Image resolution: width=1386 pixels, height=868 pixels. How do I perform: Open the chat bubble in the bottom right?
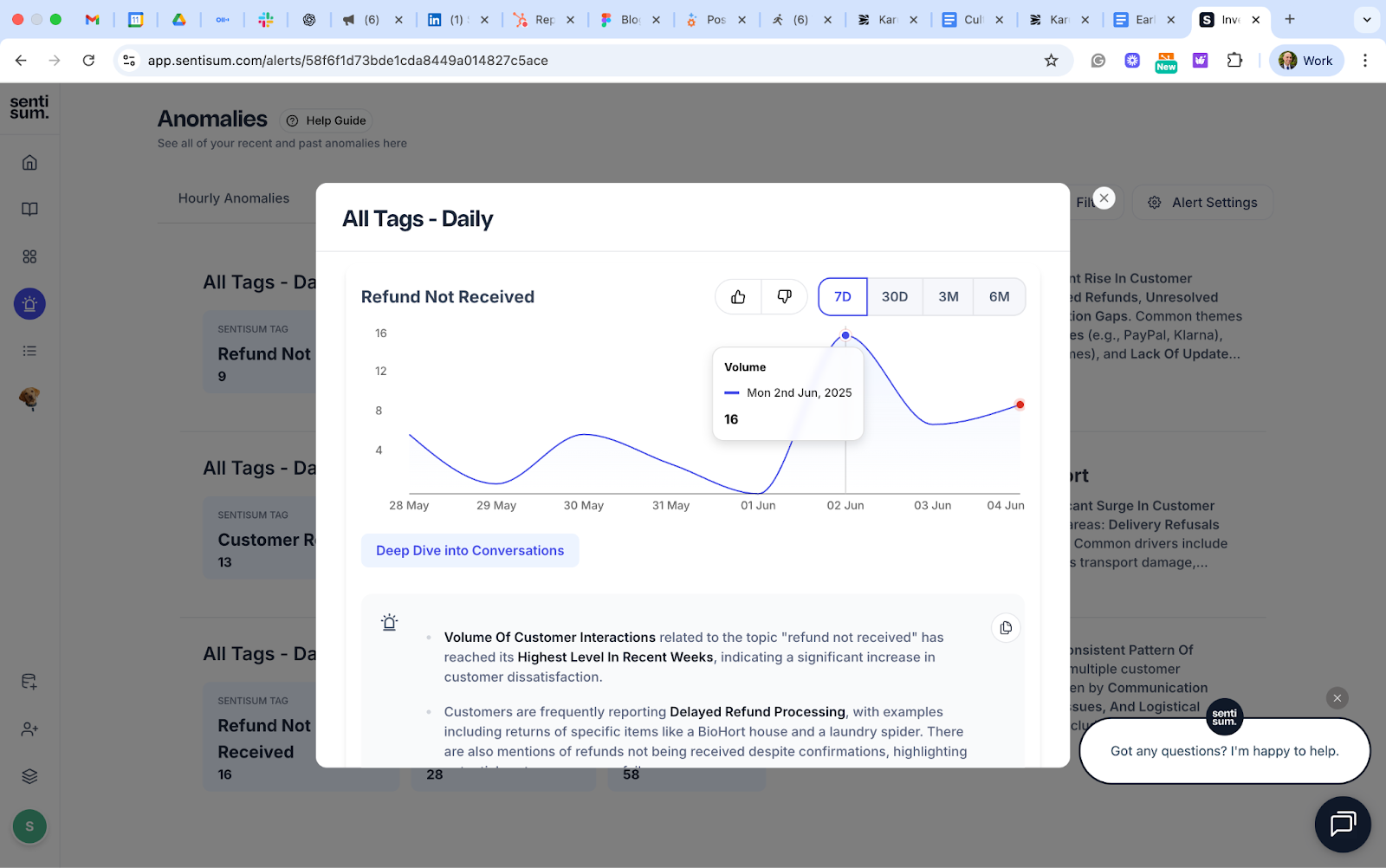coord(1342,824)
